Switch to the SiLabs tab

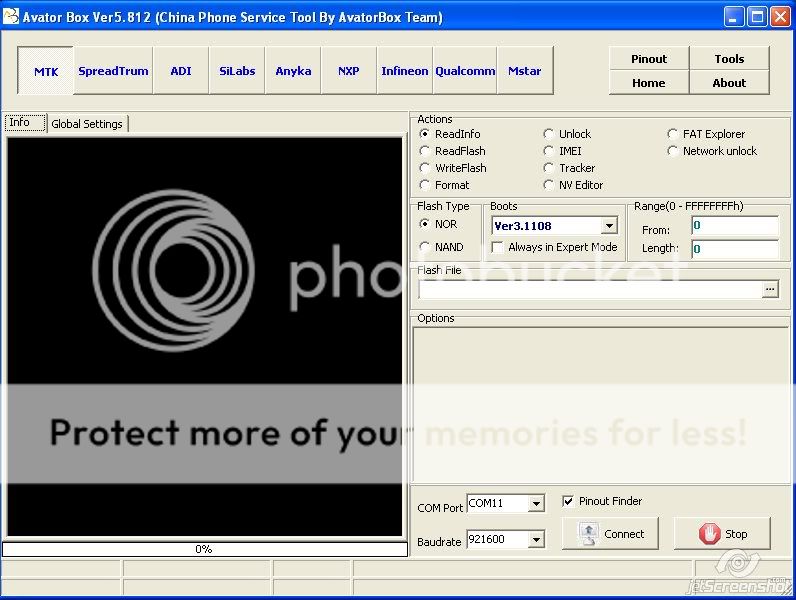[x=237, y=71]
